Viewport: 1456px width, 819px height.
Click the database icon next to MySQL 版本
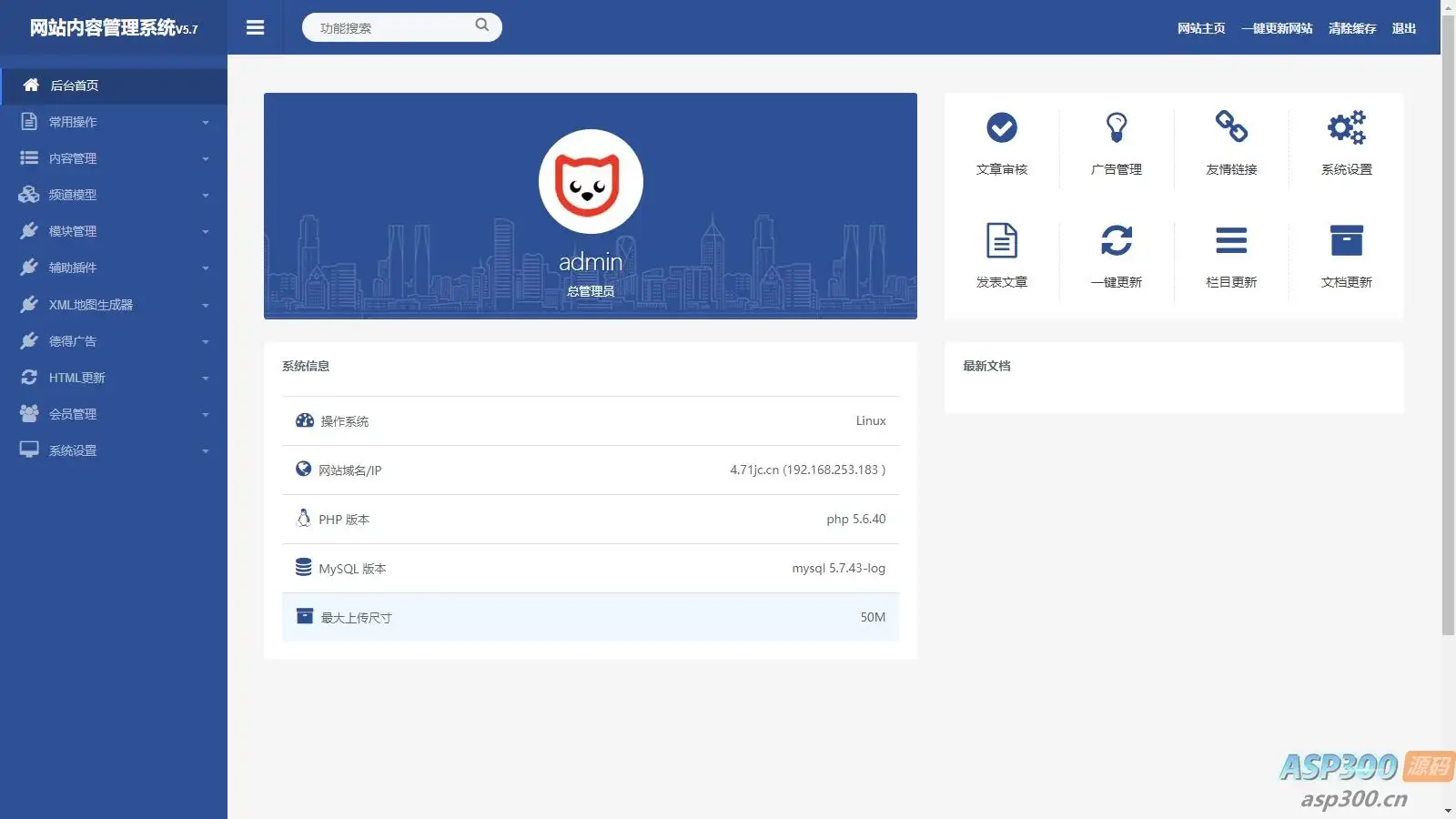coord(304,567)
